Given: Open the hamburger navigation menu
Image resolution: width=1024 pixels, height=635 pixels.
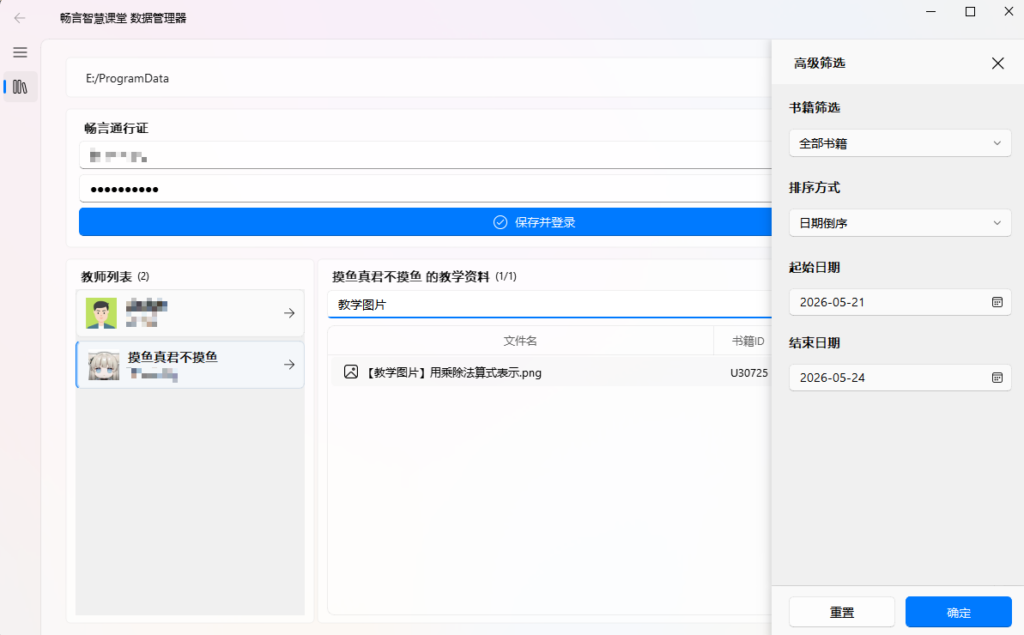Looking at the screenshot, I should click(x=20, y=52).
